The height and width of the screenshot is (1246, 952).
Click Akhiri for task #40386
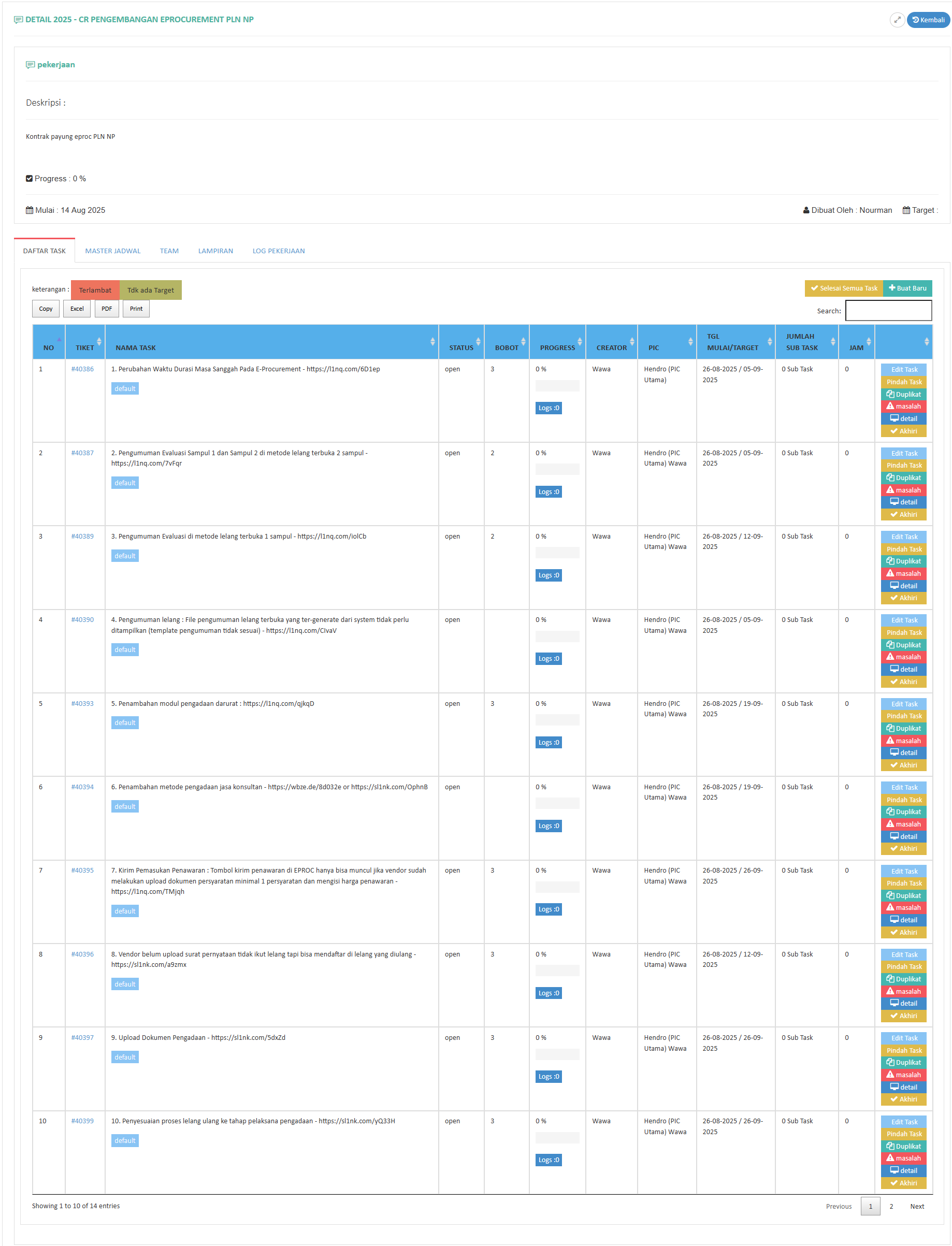tap(904, 431)
